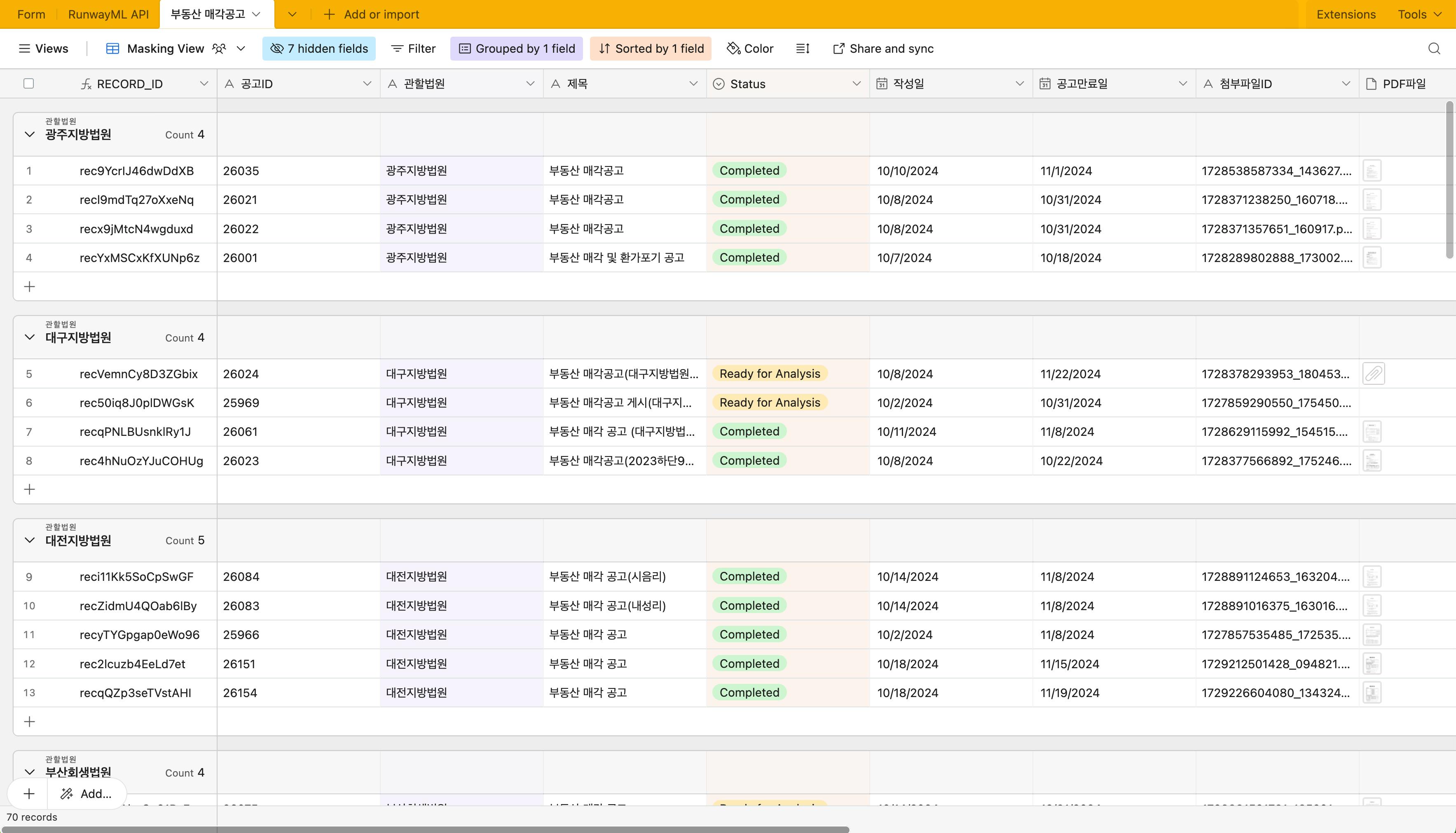1456x833 pixels.
Task: Open Views sidebar hamburger icon
Action: pyautogui.click(x=24, y=49)
